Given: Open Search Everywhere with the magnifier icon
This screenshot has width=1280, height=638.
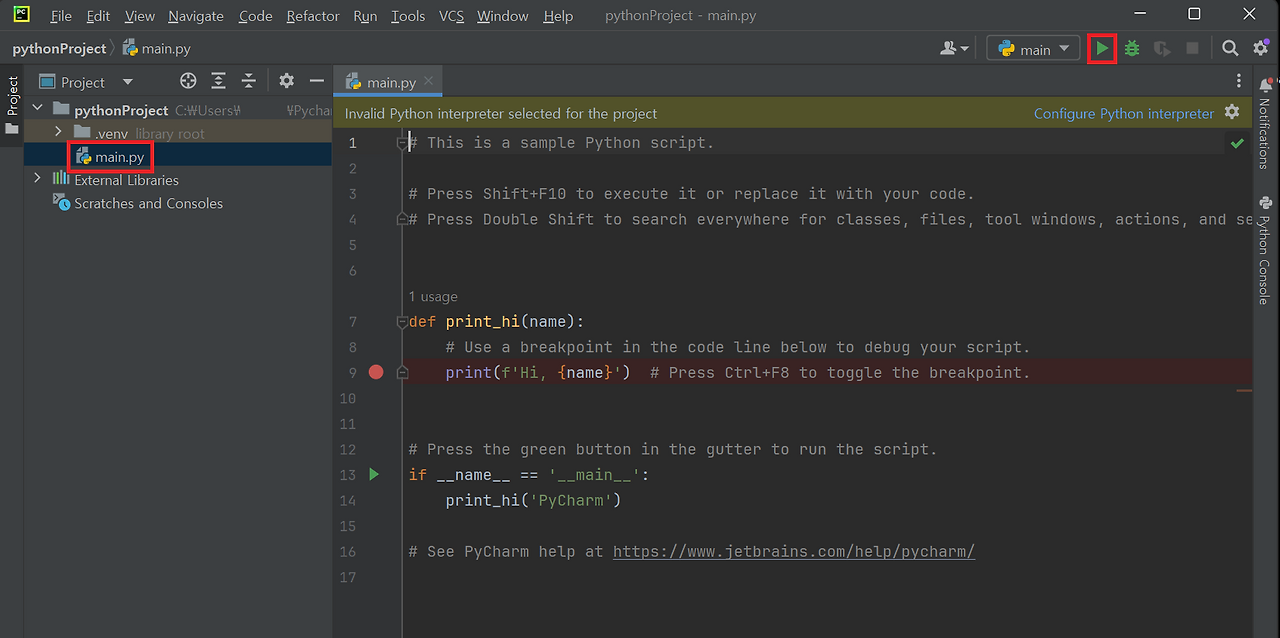Looking at the screenshot, I should pyautogui.click(x=1230, y=47).
